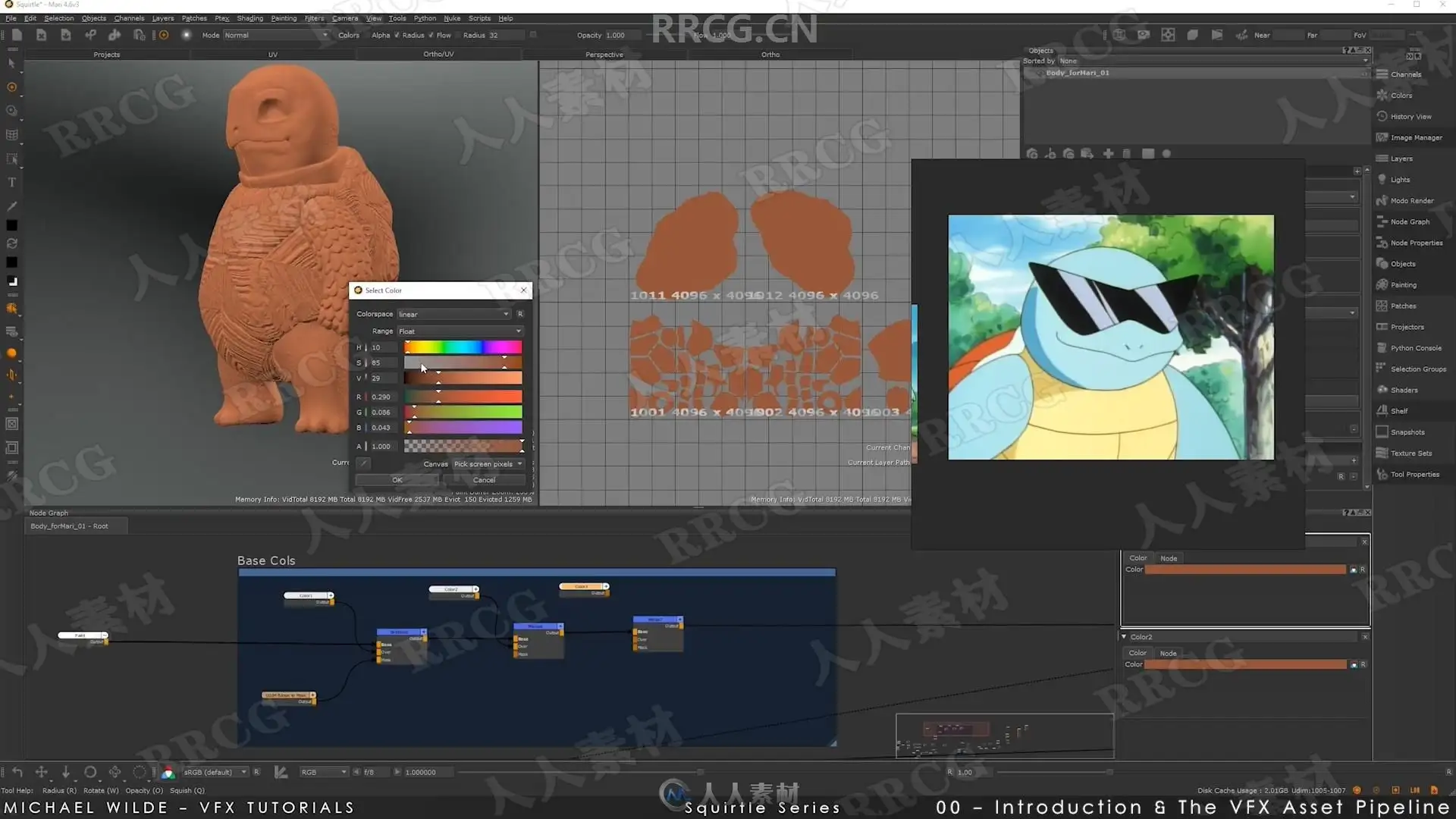Click the Hue gradient slider bar

(x=463, y=347)
